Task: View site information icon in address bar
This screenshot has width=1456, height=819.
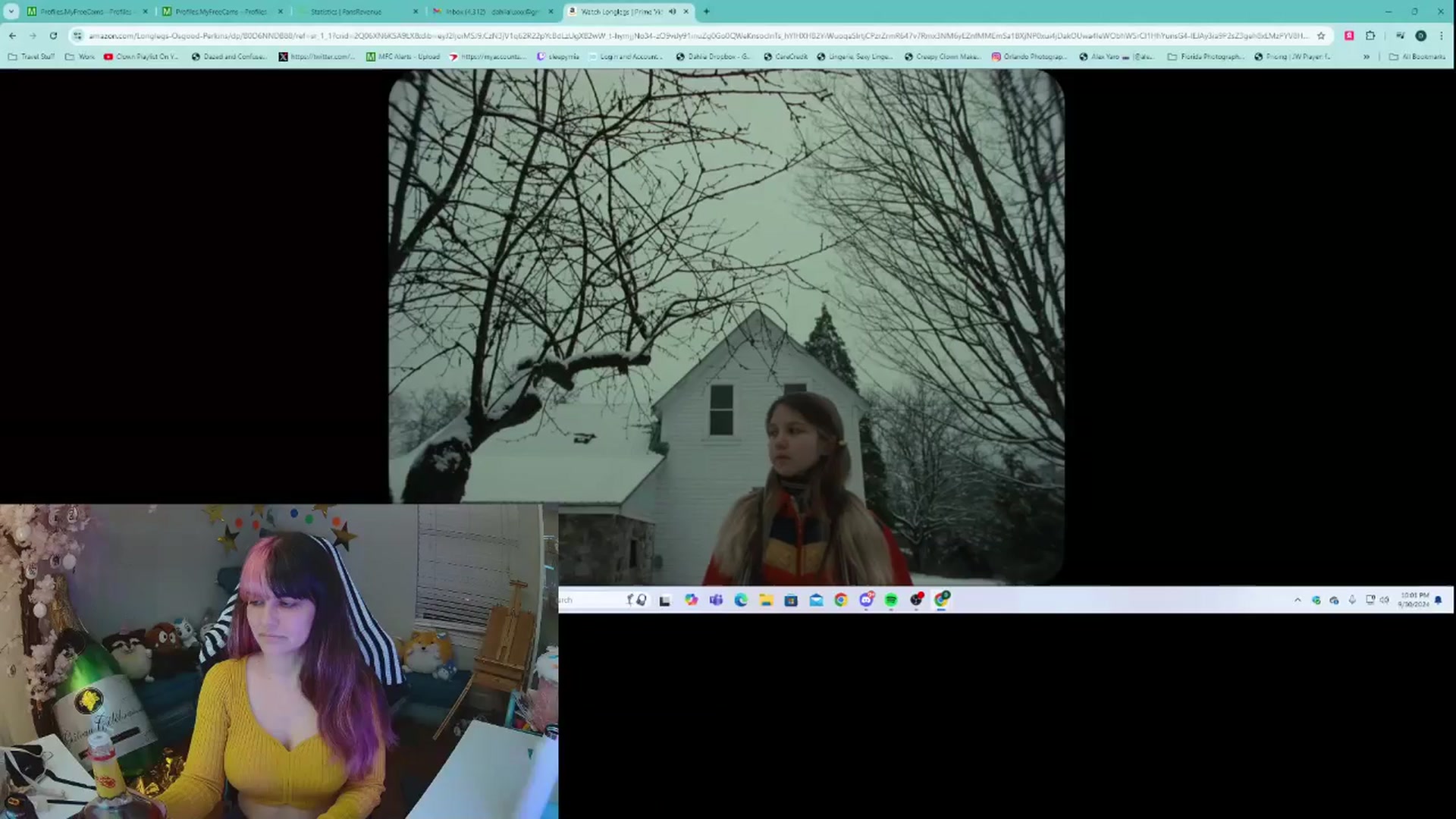Action: [x=77, y=36]
